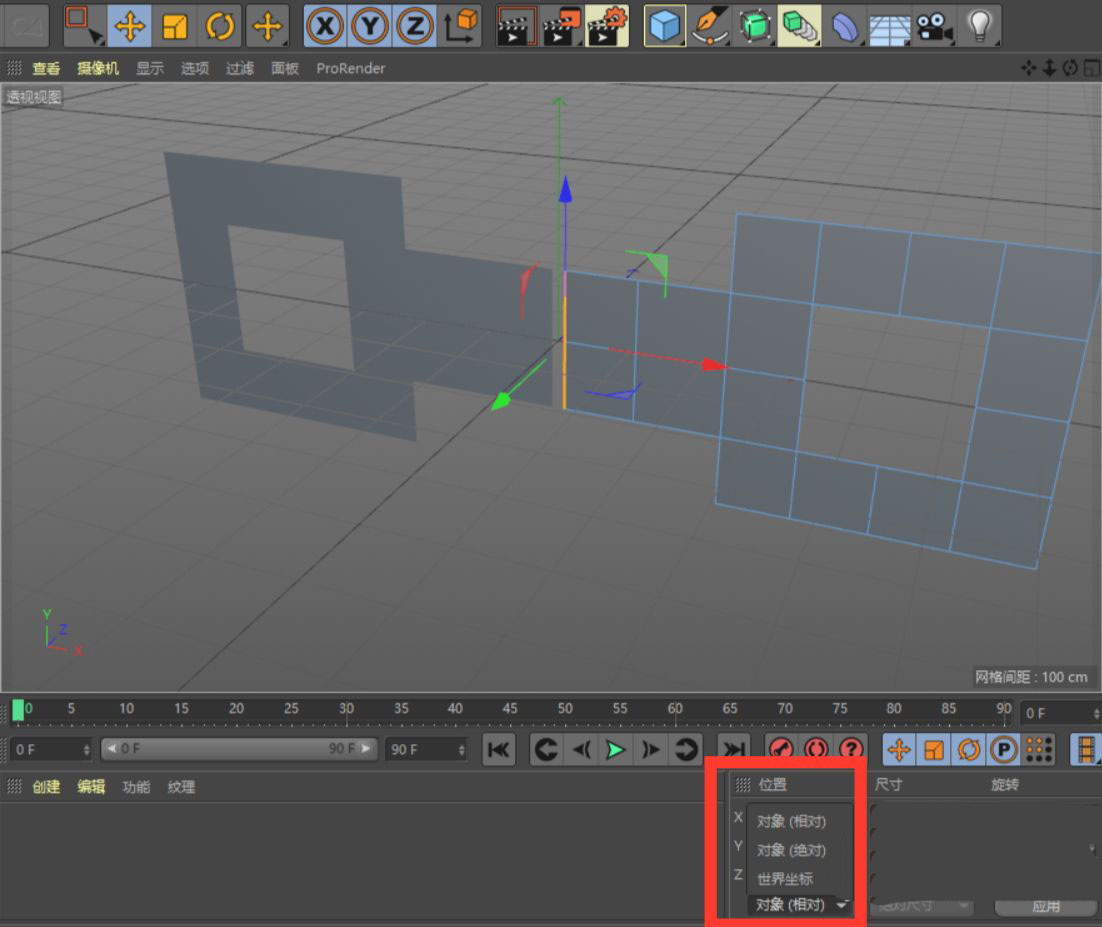Viewport: 1102px width, 927px height.
Task: Toggle Y axis lock
Action: pyautogui.click(x=370, y=26)
